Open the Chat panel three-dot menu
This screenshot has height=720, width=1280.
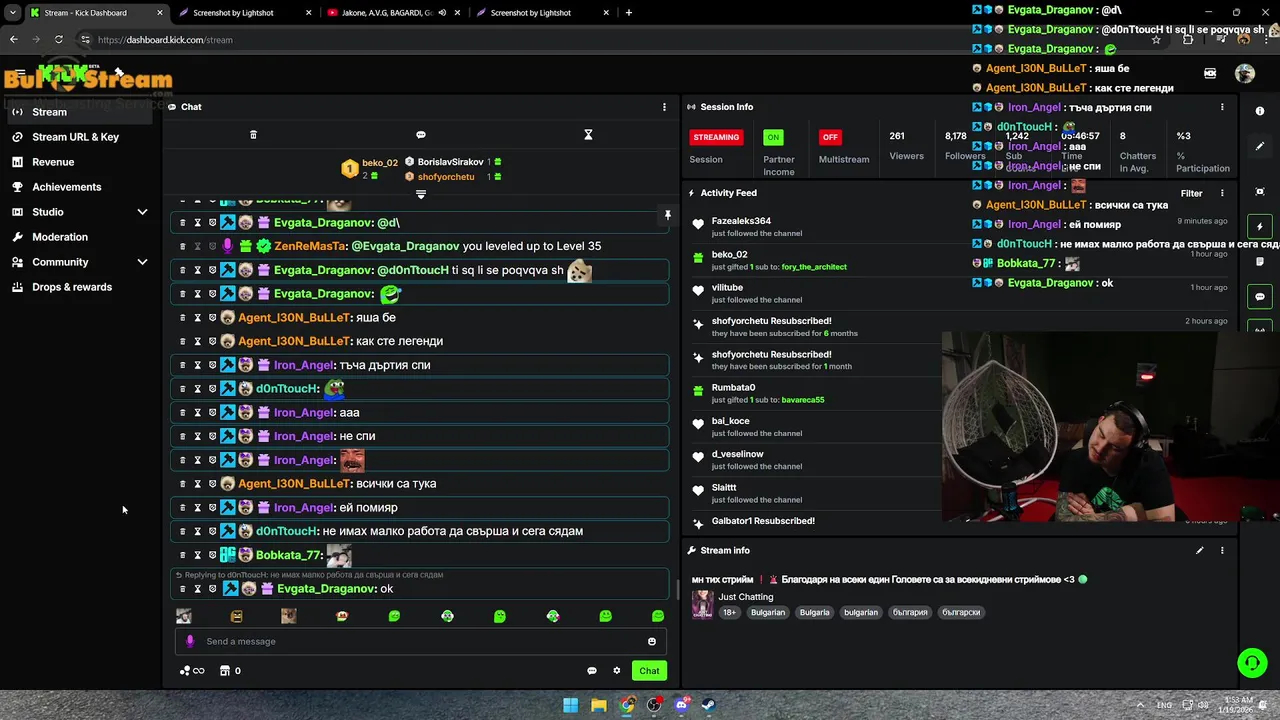pyautogui.click(x=664, y=107)
